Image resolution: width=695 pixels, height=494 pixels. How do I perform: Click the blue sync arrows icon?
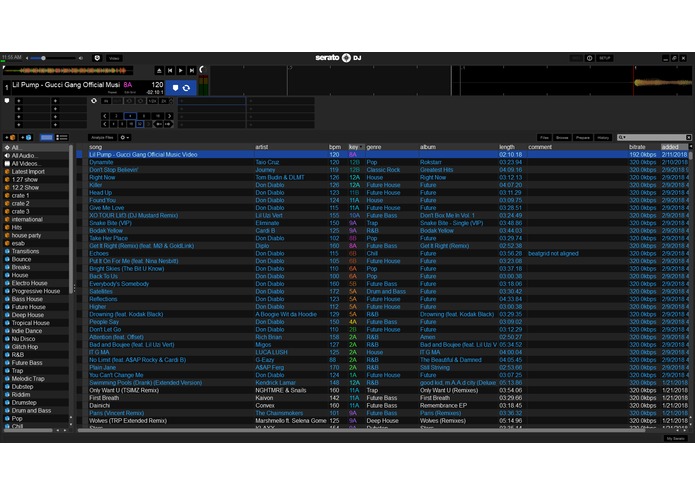(187, 88)
